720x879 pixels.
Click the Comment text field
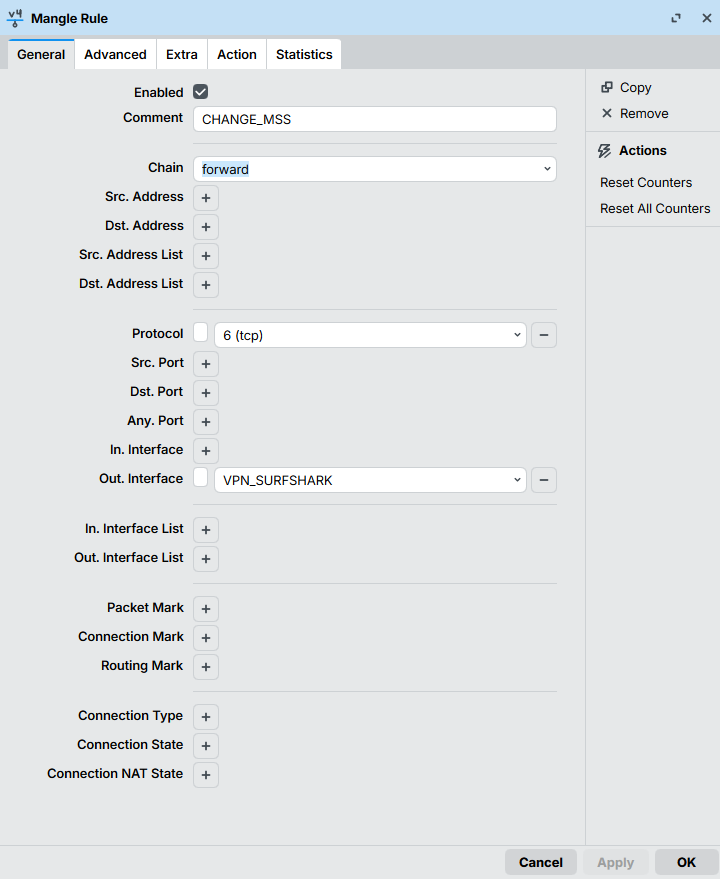point(374,119)
